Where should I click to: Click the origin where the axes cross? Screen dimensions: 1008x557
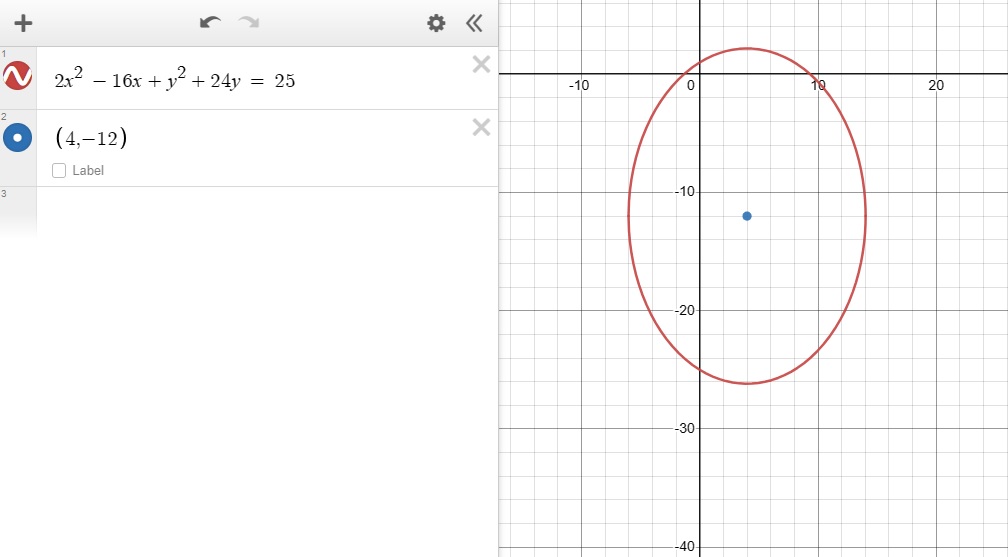coord(700,73)
